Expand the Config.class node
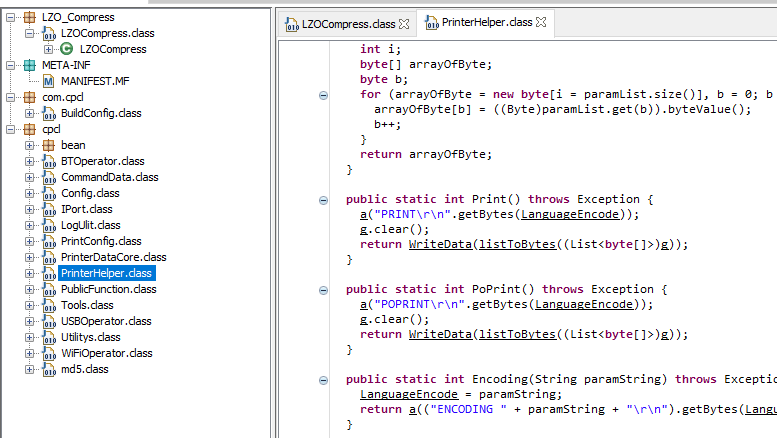Image resolution: width=777 pixels, height=438 pixels. point(30,193)
